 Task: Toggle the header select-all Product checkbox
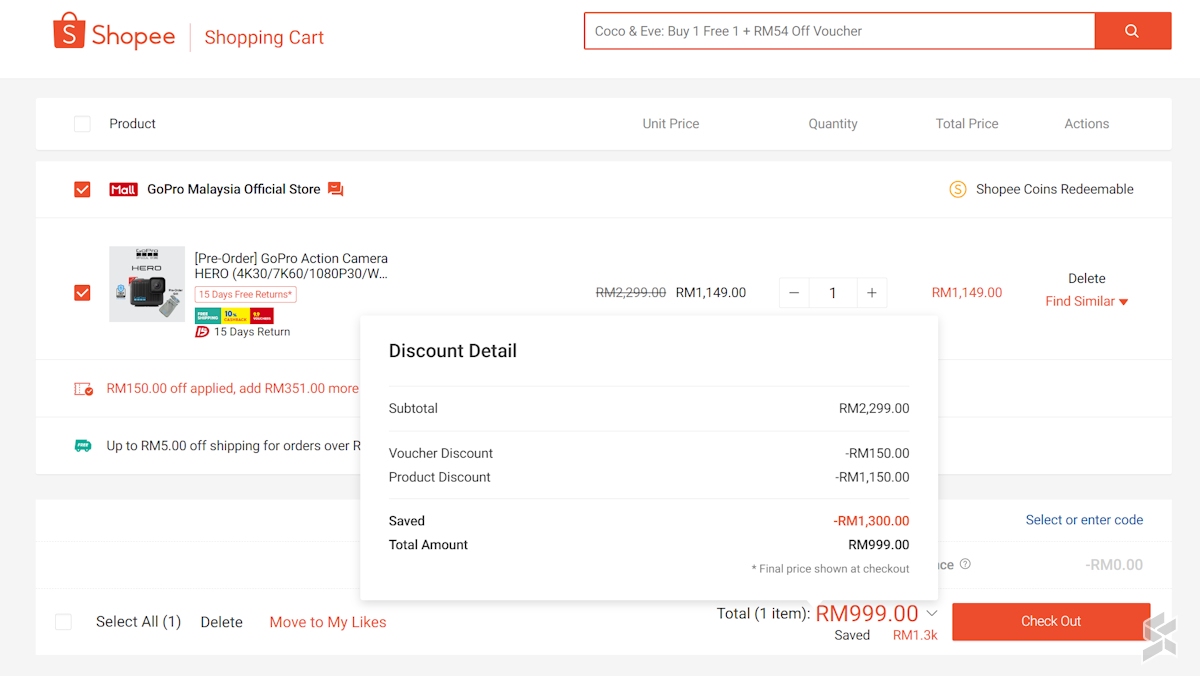[82, 124]
